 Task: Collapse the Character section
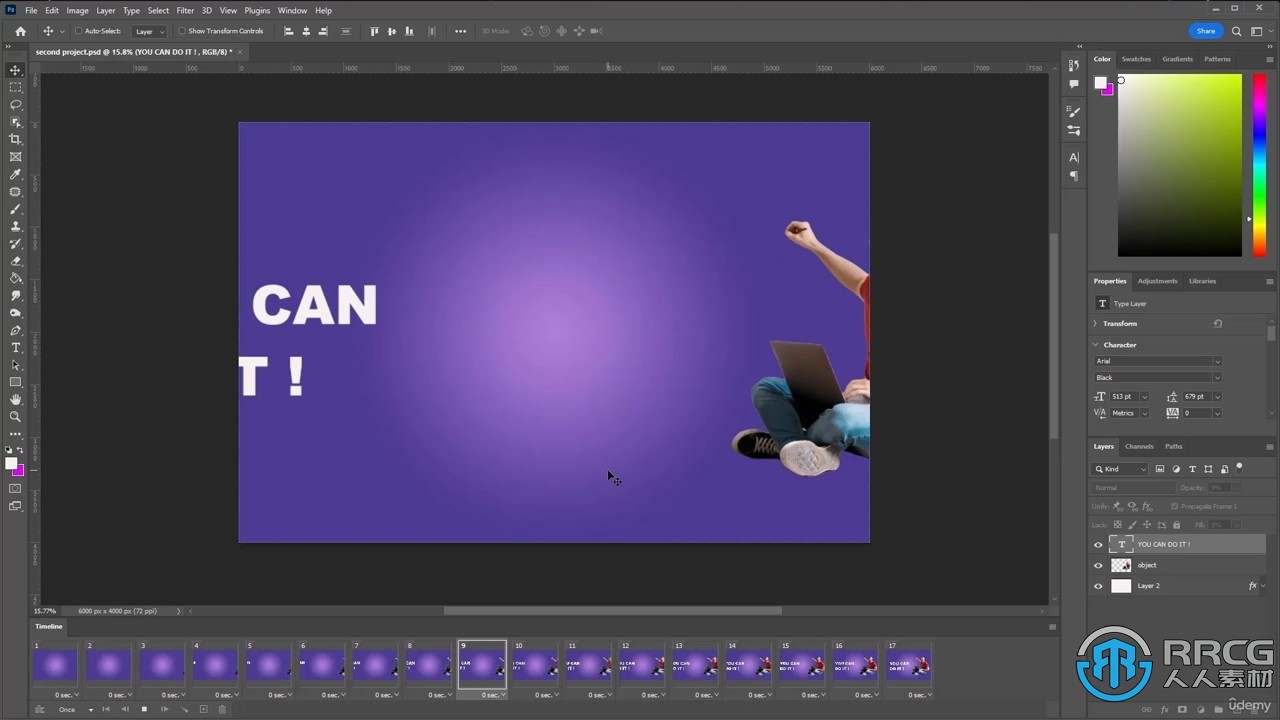tap(1096, 345)
